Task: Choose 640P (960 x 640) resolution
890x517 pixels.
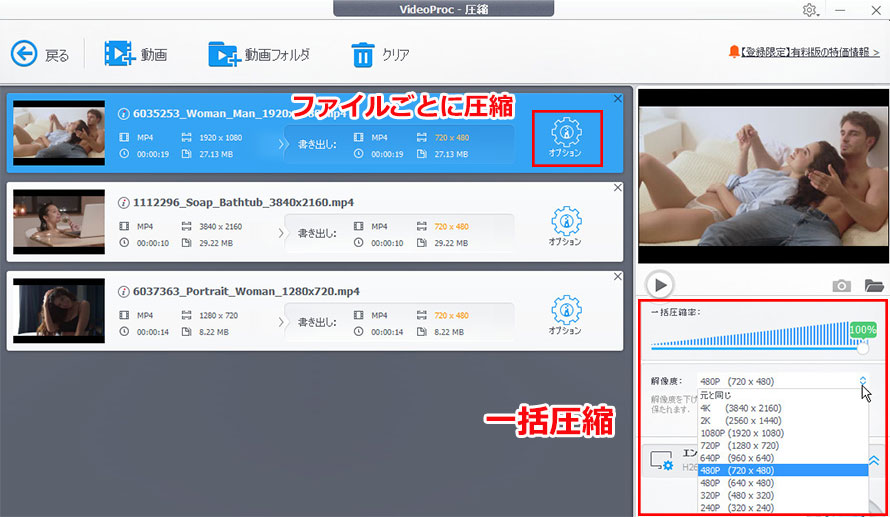Action: (x=783, y=458)
